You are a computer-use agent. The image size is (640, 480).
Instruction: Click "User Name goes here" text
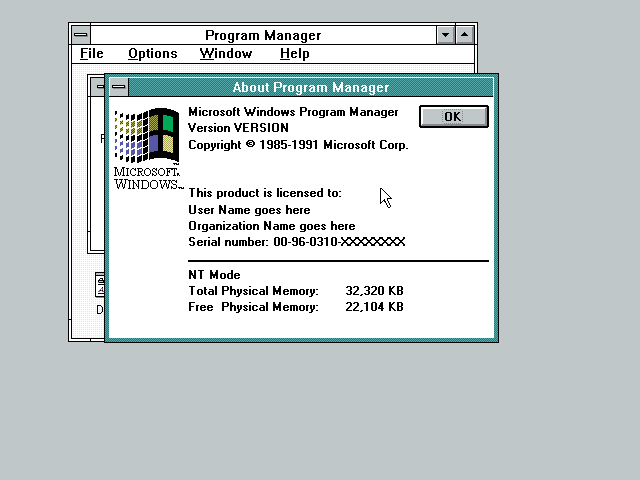(x=249, y=210)
